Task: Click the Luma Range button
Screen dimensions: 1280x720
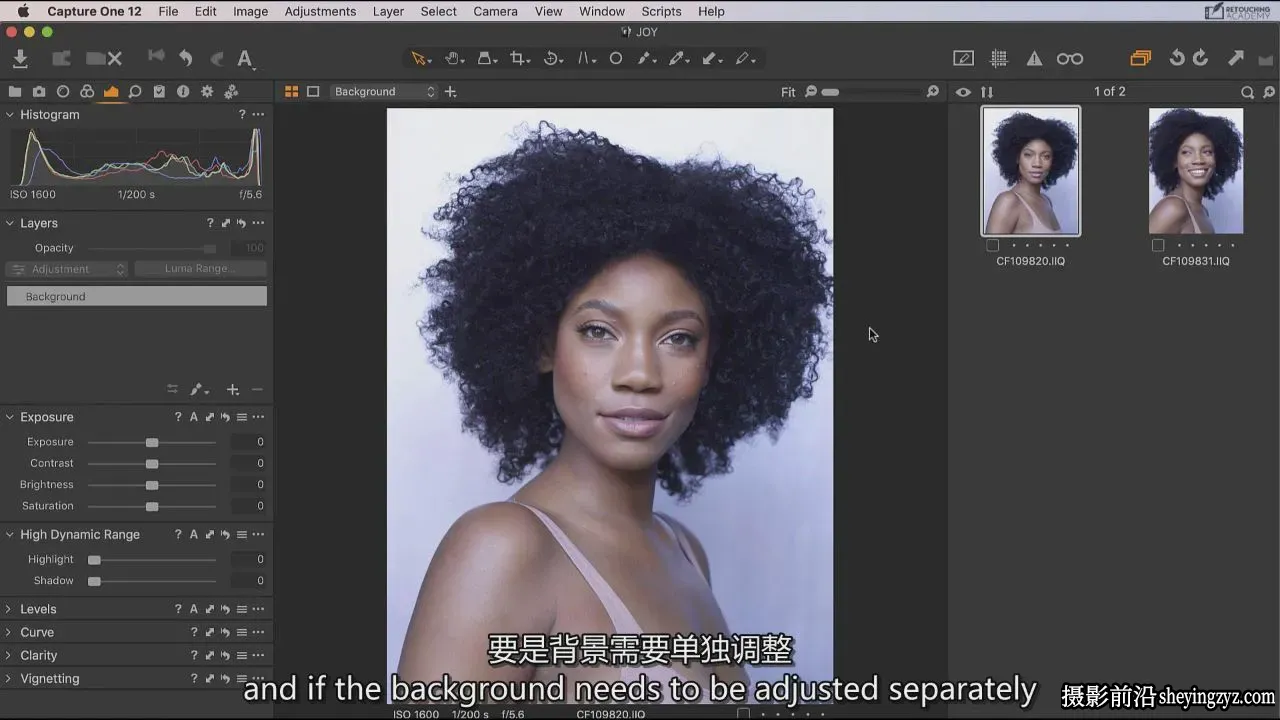Action: pyautogui.click(x=201, y=269)
